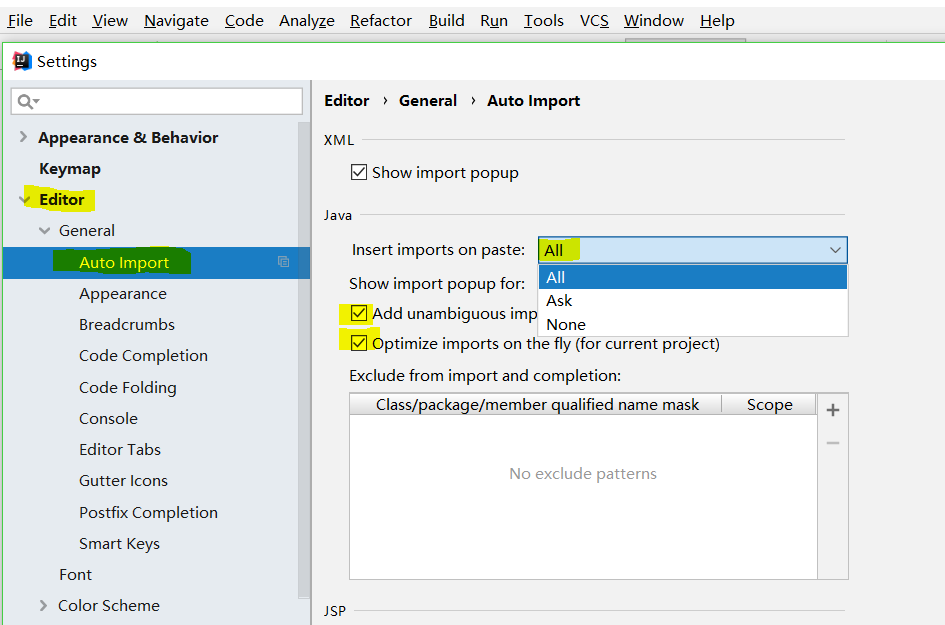The height and width of the screenshot is (625, 945).
Task: Click the Class/package/member qualified name mask header
Action: pyautogui.click(x=536, y=404)
